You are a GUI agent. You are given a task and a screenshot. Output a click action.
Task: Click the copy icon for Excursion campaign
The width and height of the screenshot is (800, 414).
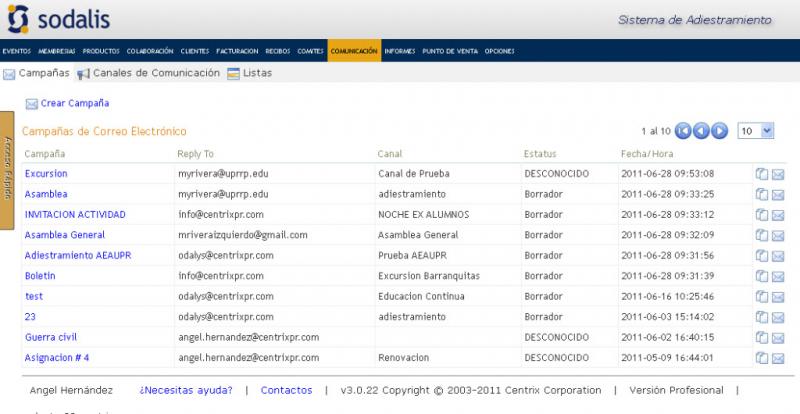point(762,174)
